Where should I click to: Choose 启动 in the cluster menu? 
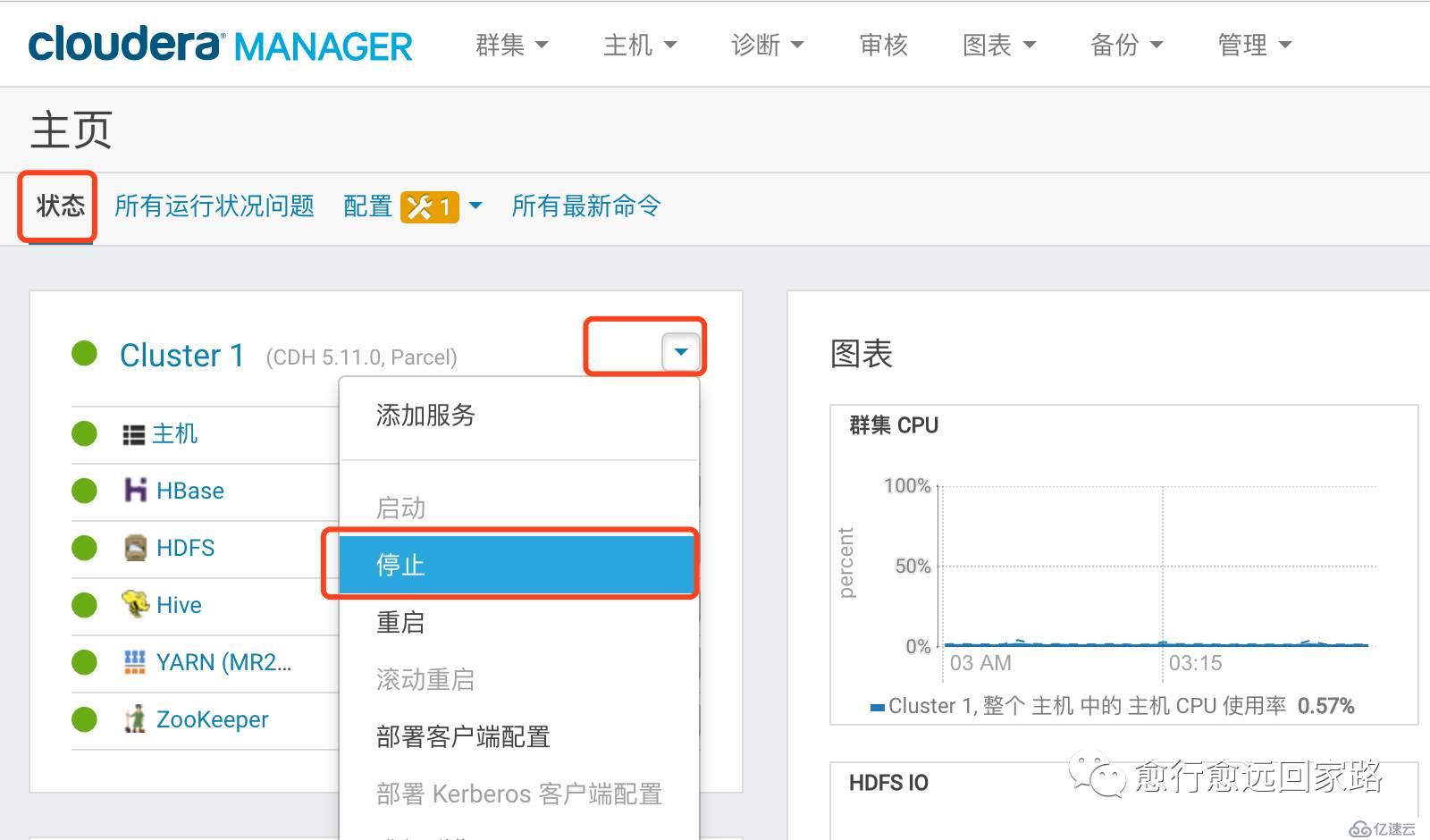(x=519, y=508)
